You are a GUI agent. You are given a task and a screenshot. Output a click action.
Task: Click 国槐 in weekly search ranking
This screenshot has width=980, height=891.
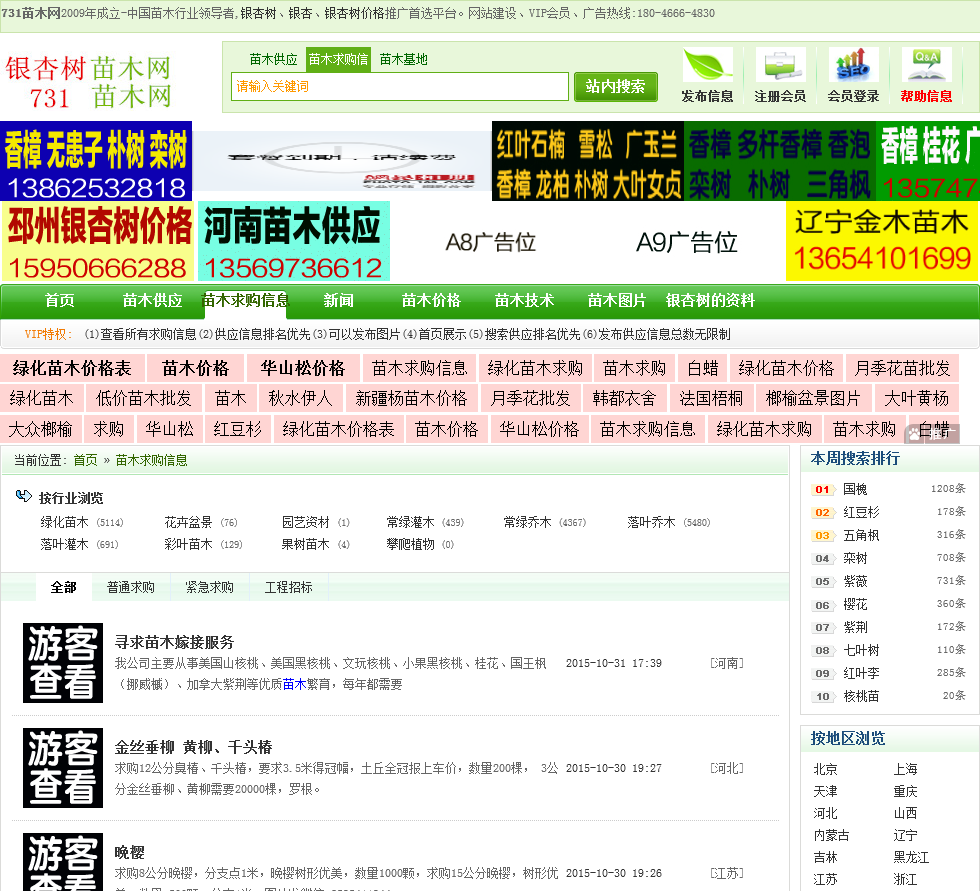tap(855, 489)
